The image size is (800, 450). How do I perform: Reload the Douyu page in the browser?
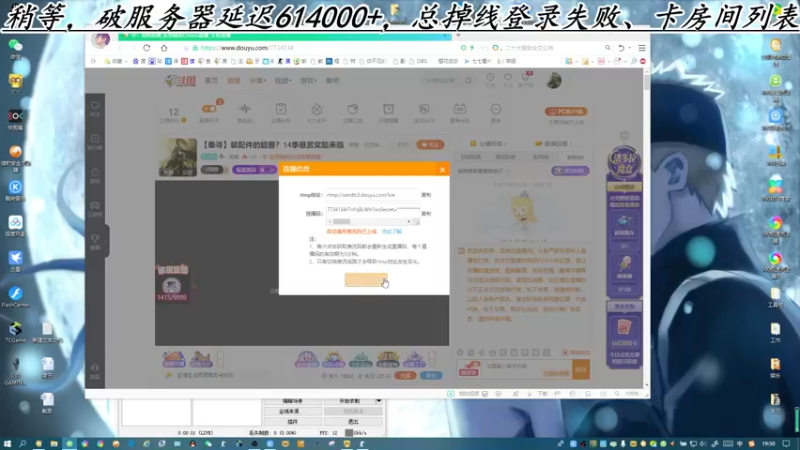tap(147, 48)
